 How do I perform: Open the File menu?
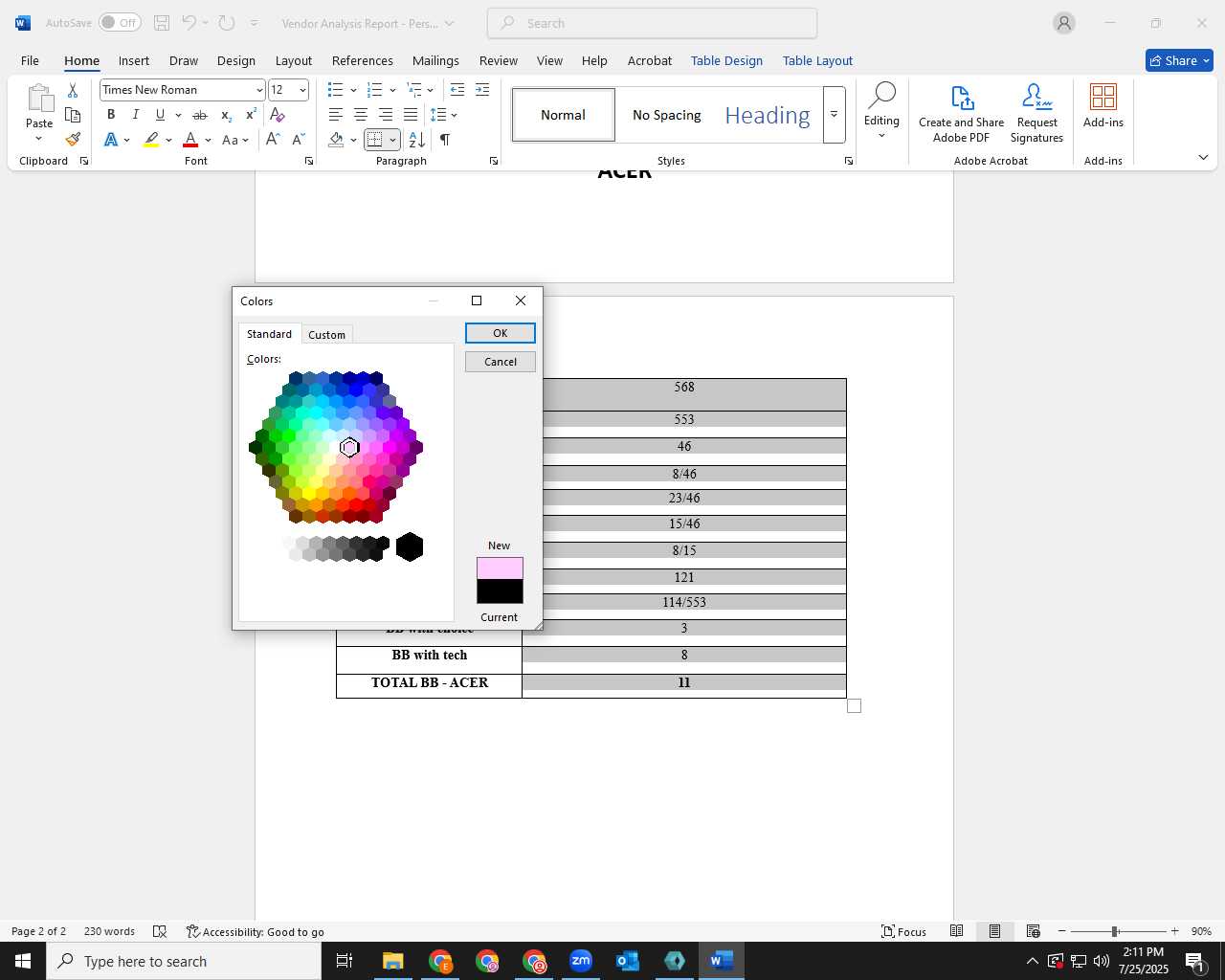pyautogui.click(x=31, y=60)
